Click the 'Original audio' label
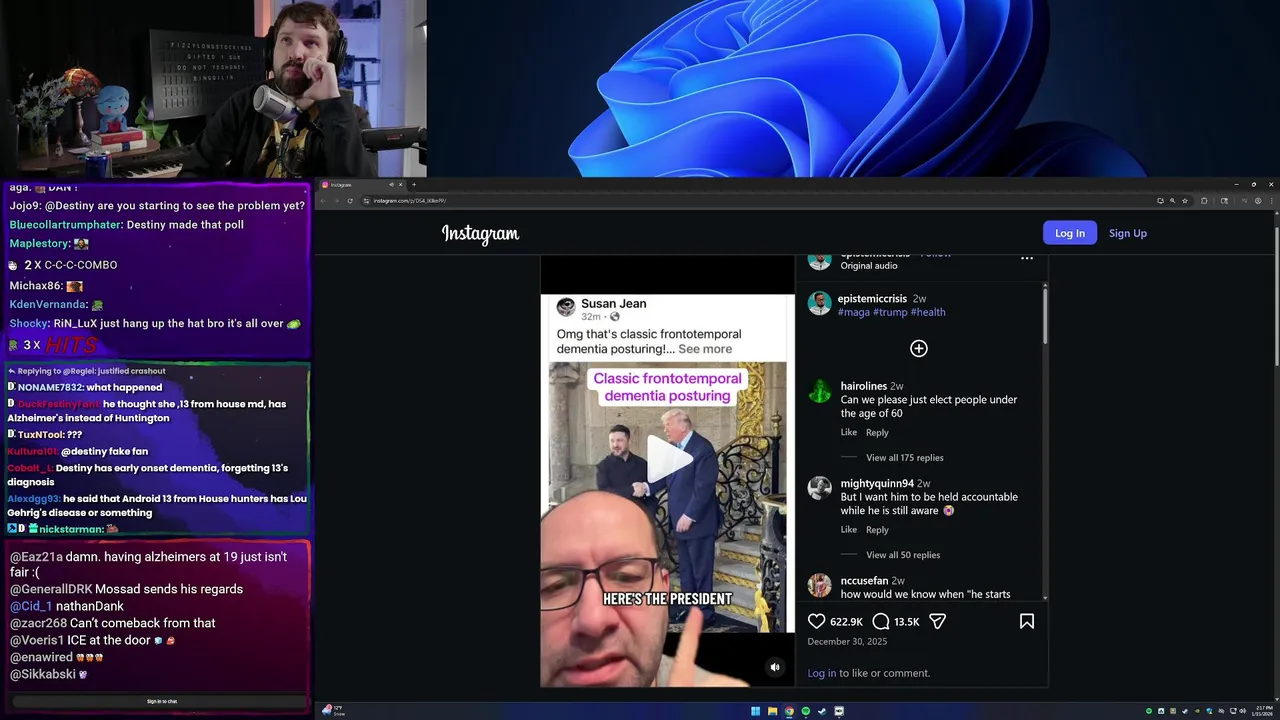Screen dimensions: 1280x720 coord(869,266)
